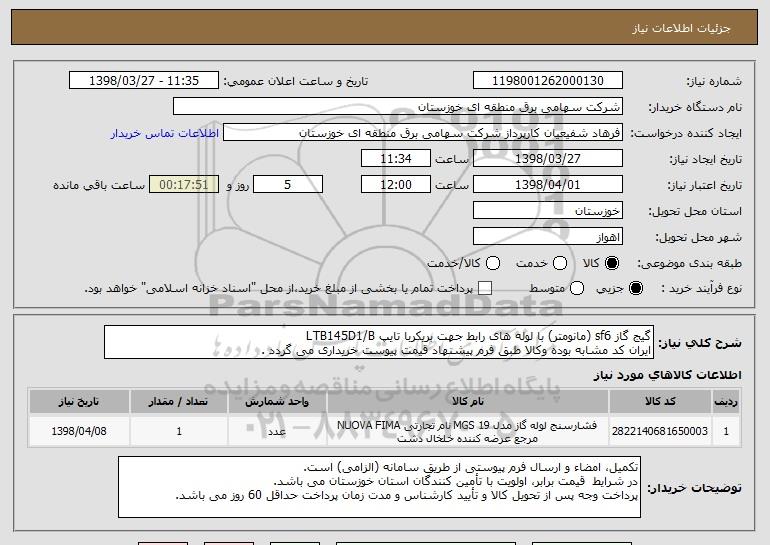Click the buyer organization name field
The height and width of the screenshot is (545, 770).
tap(398, 107)
